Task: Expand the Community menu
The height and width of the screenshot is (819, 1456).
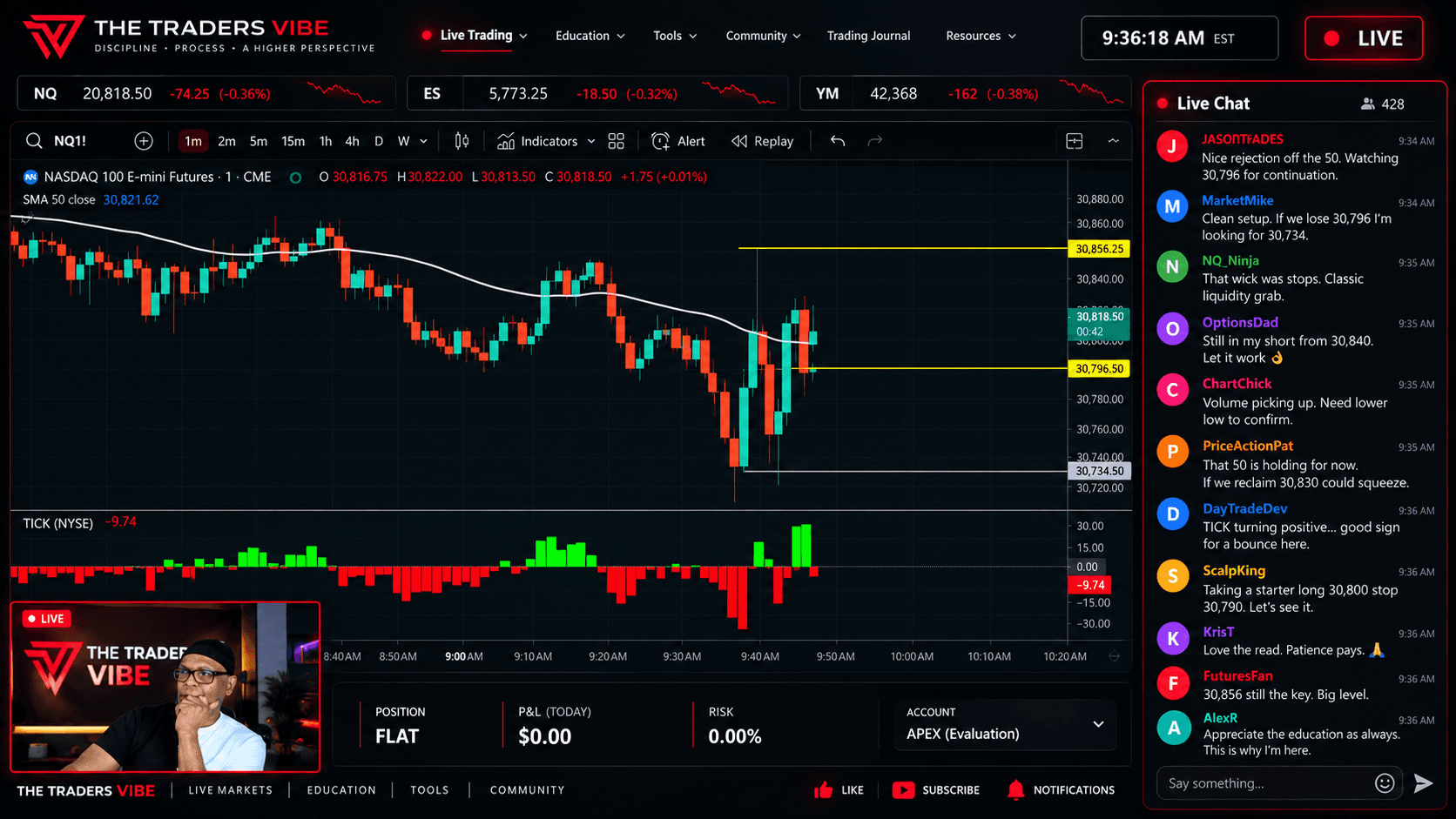Action: [x=763, y=36]
